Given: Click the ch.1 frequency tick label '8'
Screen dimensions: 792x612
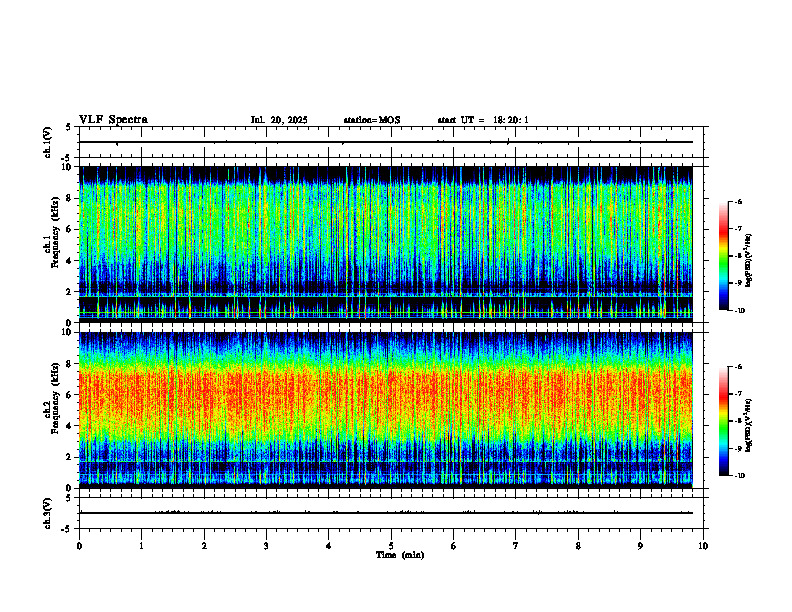Looking at the screenshot, I should click(x=70, y=198).
